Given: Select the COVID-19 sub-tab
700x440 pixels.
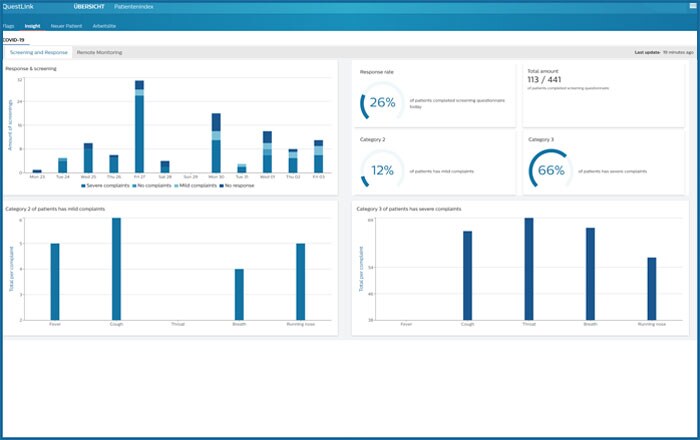Looking at the screenshot, I should point(13,40).
